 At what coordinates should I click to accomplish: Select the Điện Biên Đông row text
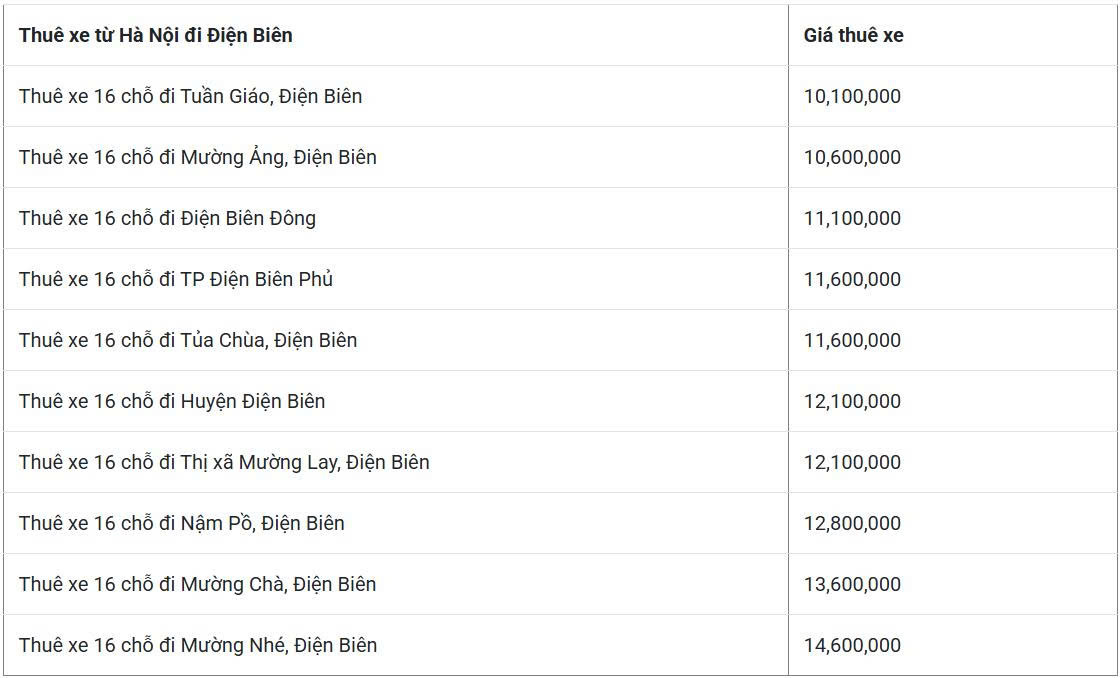click(x=167, y=218)
